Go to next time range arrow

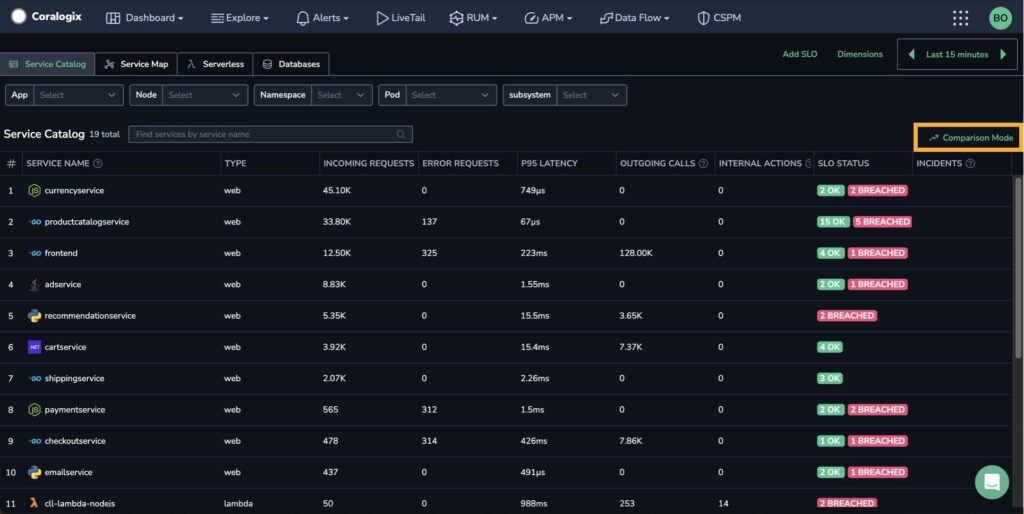1003,54
